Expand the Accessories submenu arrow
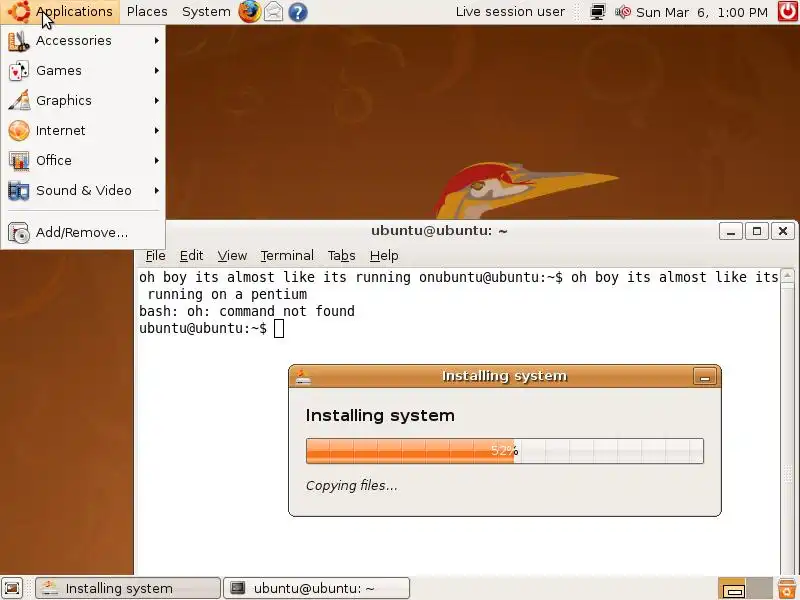800x600 pixels. point(157,40)
